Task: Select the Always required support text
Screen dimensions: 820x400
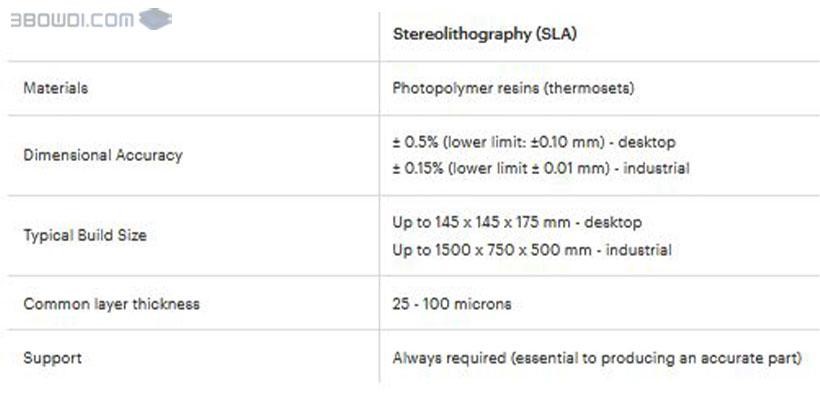Action: (596, 357)
